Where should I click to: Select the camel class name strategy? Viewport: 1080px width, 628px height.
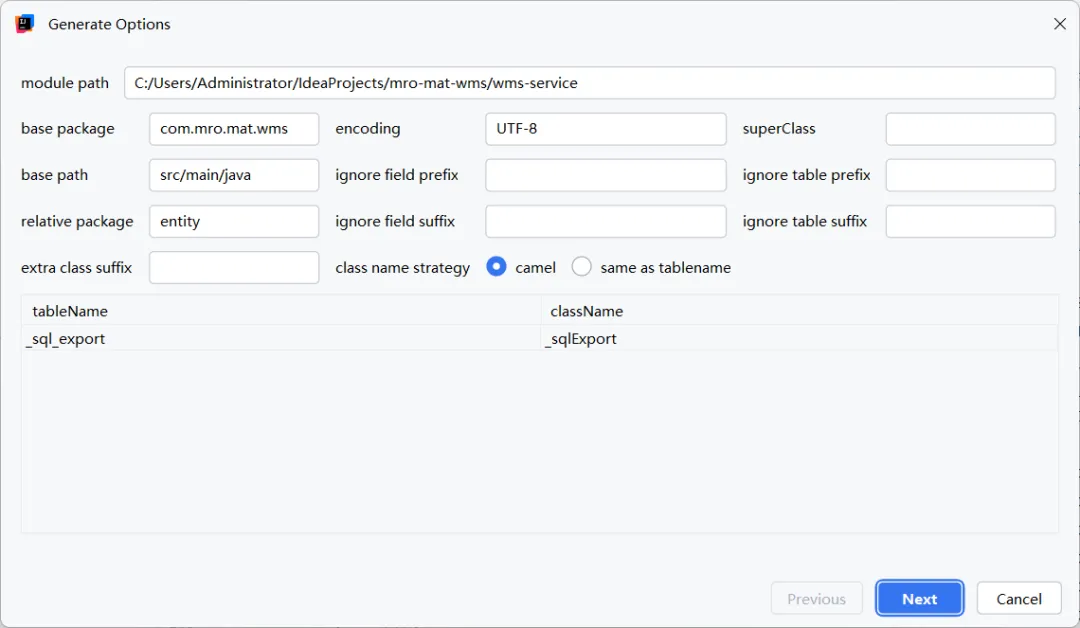pos(496,267)
